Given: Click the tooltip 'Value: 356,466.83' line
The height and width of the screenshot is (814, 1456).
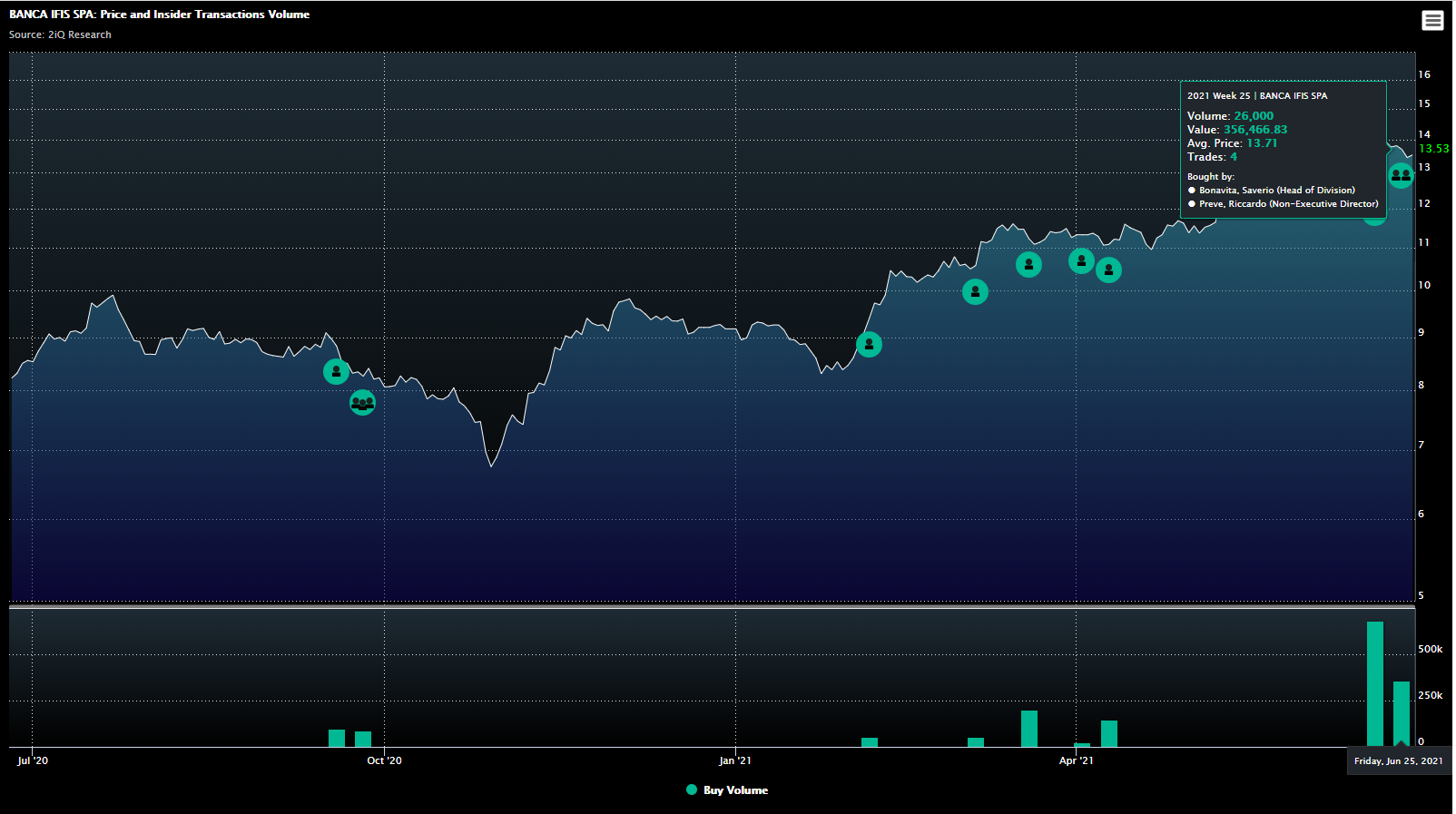Looking at the screenshot, I should pos(1237,130).
